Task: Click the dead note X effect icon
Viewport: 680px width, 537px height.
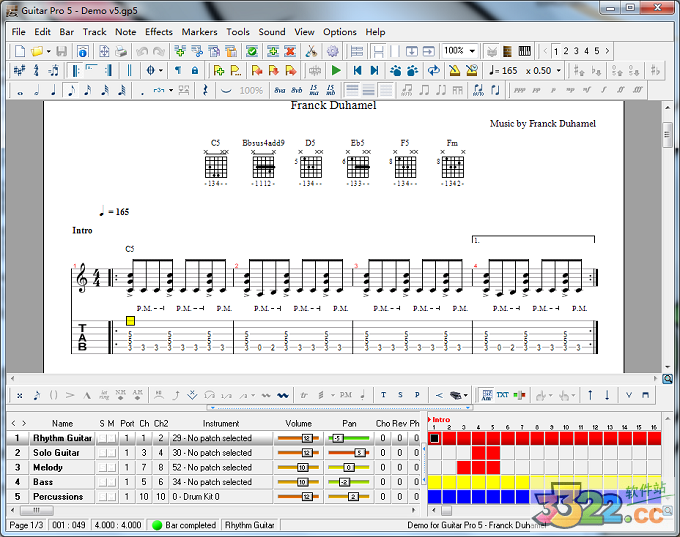Action: 20,395
